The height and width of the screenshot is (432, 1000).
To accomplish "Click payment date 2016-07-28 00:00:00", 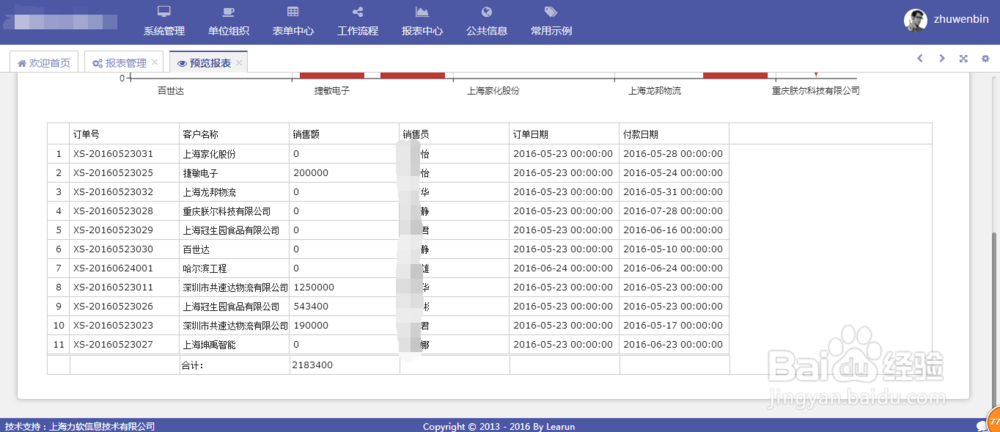I will 672,211.
